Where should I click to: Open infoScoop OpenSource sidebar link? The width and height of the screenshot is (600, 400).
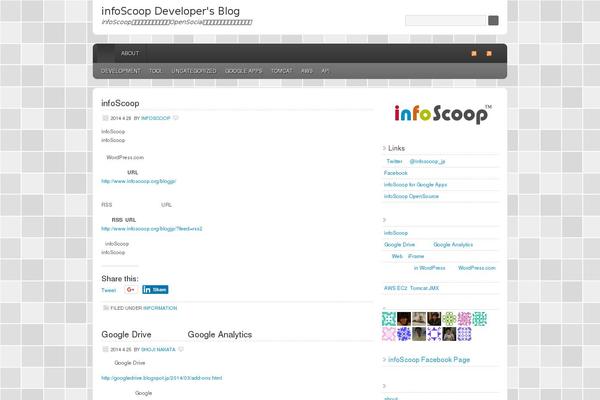tap(411, 196)
